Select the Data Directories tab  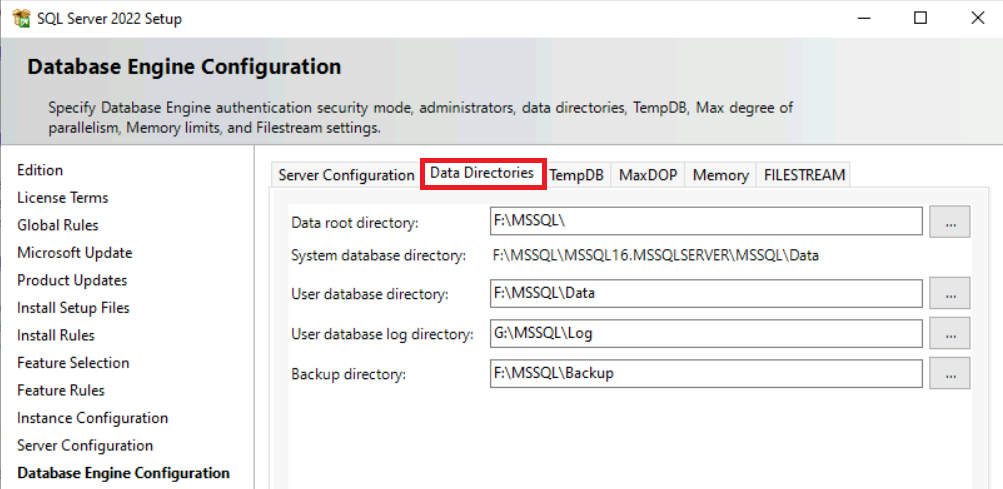click(x=482, y=173)
